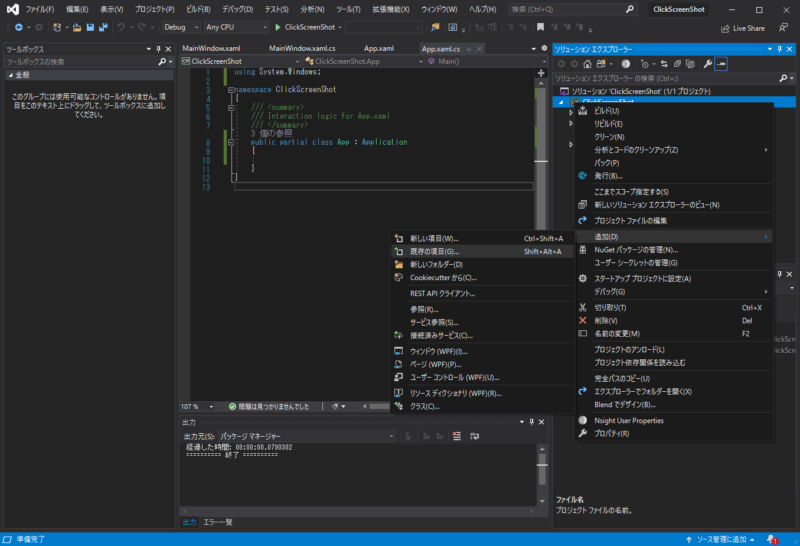Click the Live Share icon
The height and width of the screenshot is (546, 800).
coord(725,29)
